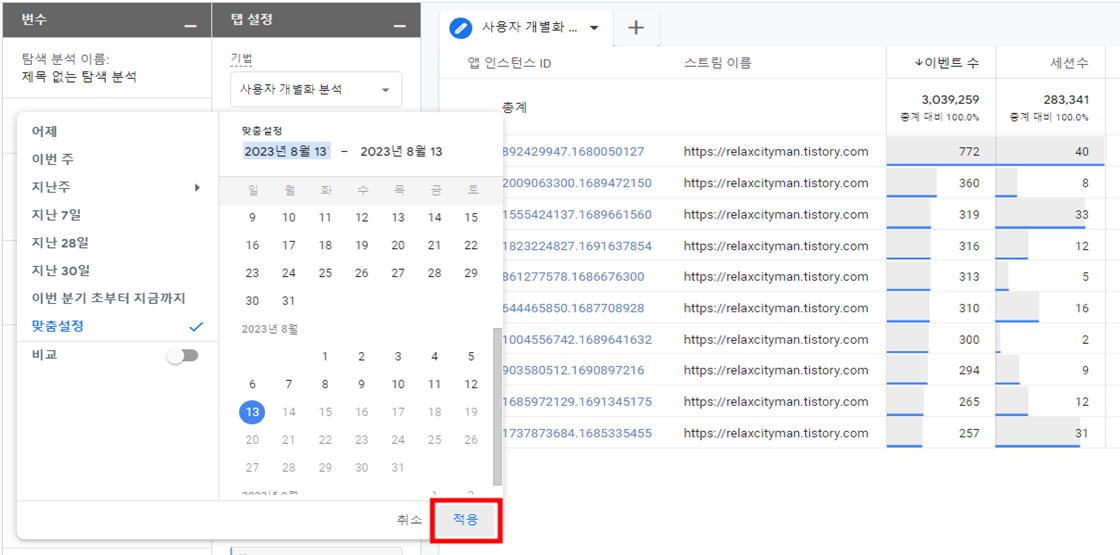The height and width of the screenshot is (555, 1120).
Task: Pick August 12 in the calendar
Action: pyautogui.click(x=471, y=384)
